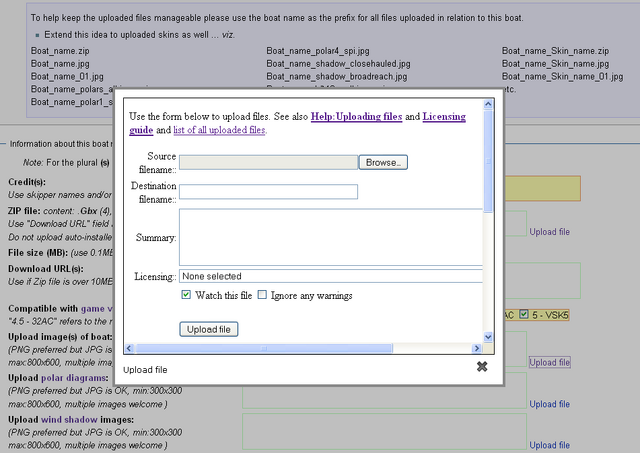This screenshot has width=640, height=453.
Task: Close the Upload file dialog with the X icon
Action: pos(482,366)
